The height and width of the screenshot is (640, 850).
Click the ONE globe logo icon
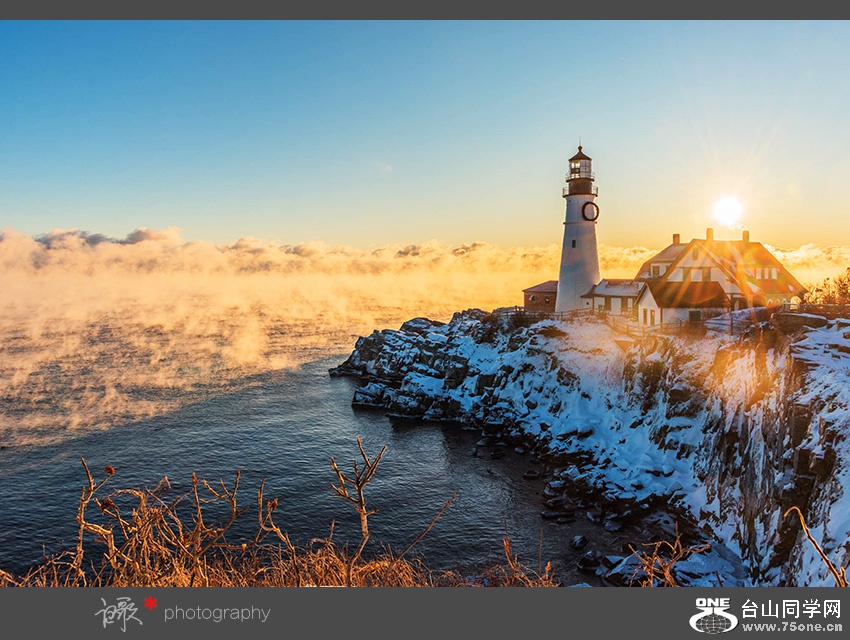pyautogui.click(x=712, y=614)
